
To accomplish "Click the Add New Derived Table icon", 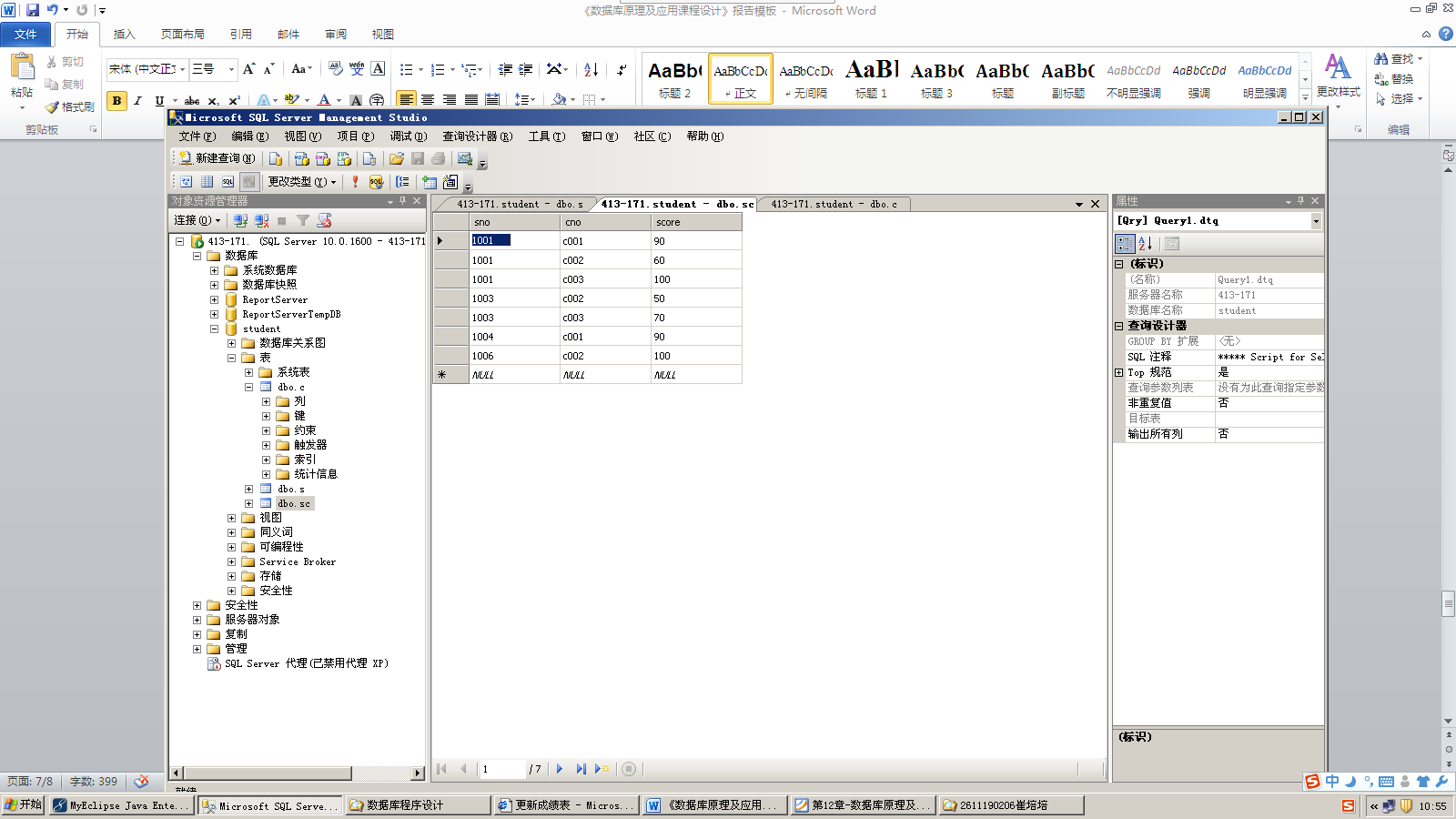I will 450,182.
